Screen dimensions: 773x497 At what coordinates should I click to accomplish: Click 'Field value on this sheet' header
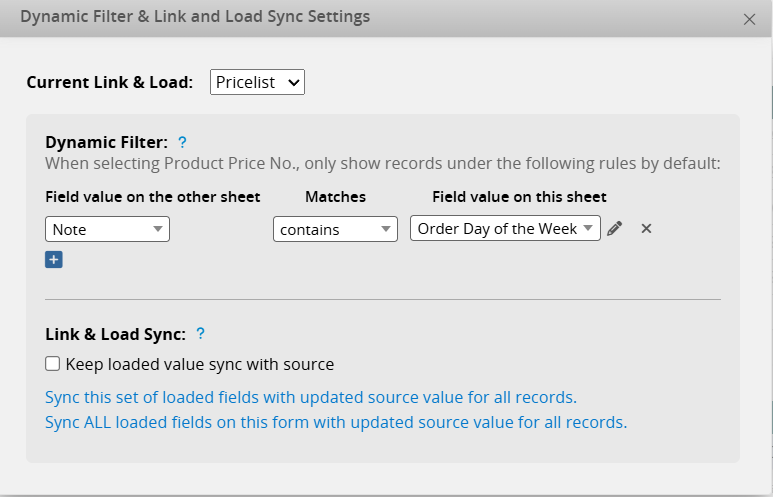point(519,197)
